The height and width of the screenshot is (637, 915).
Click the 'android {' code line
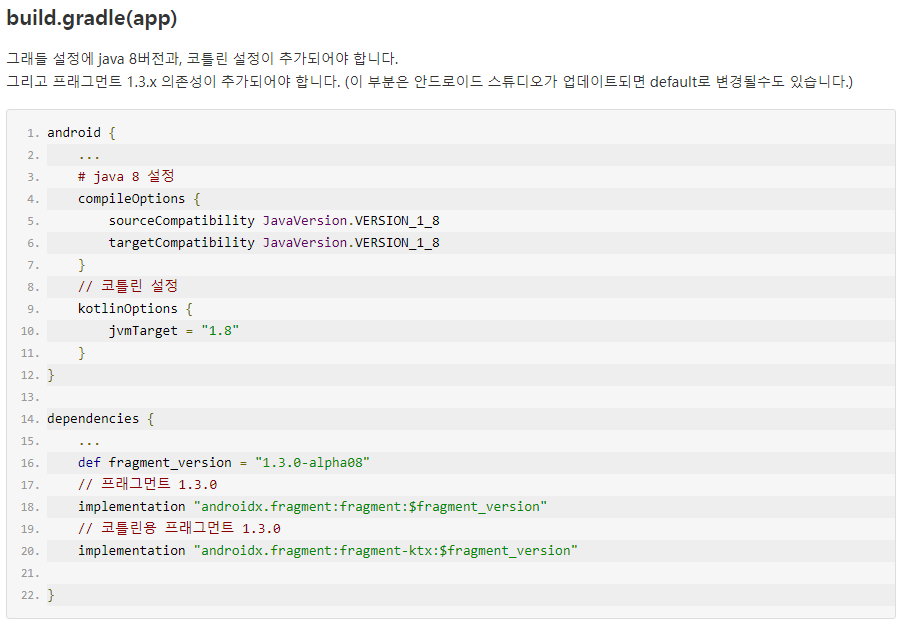point(81,133)
